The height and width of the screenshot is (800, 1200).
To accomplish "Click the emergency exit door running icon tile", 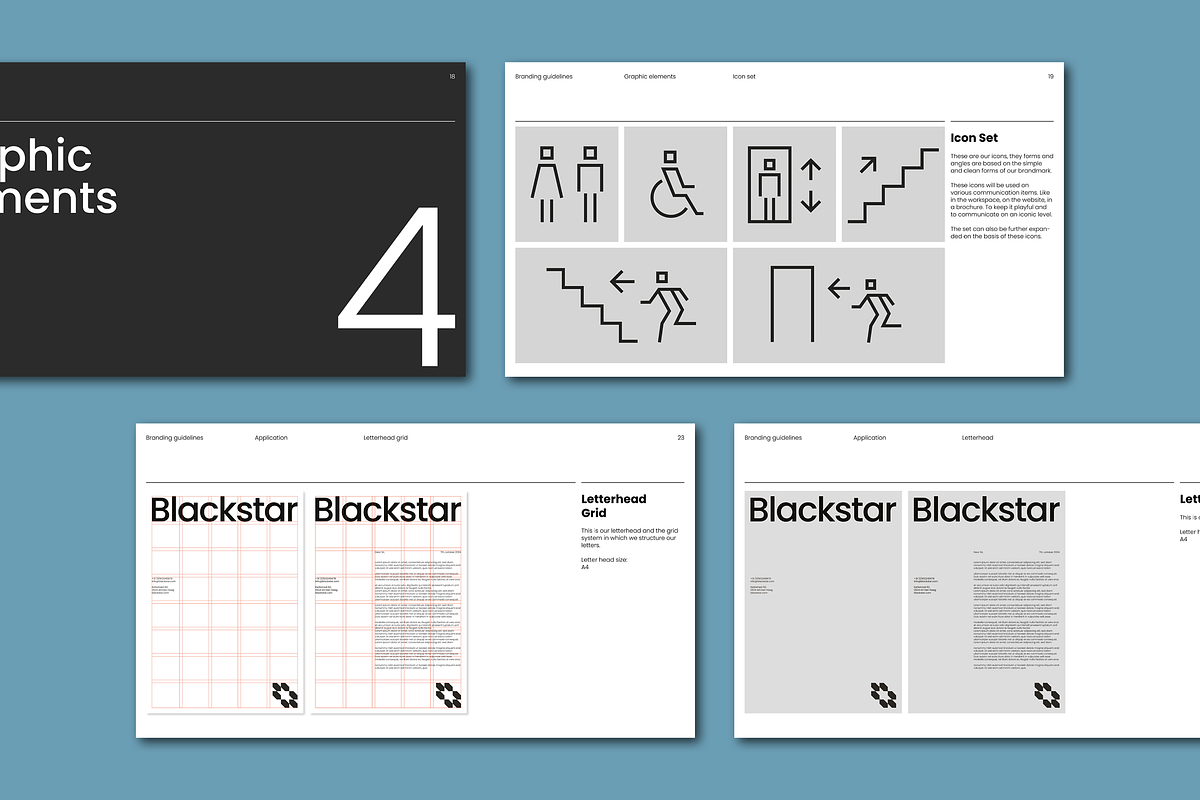I will pyautogui.click(x=839, y=305).
